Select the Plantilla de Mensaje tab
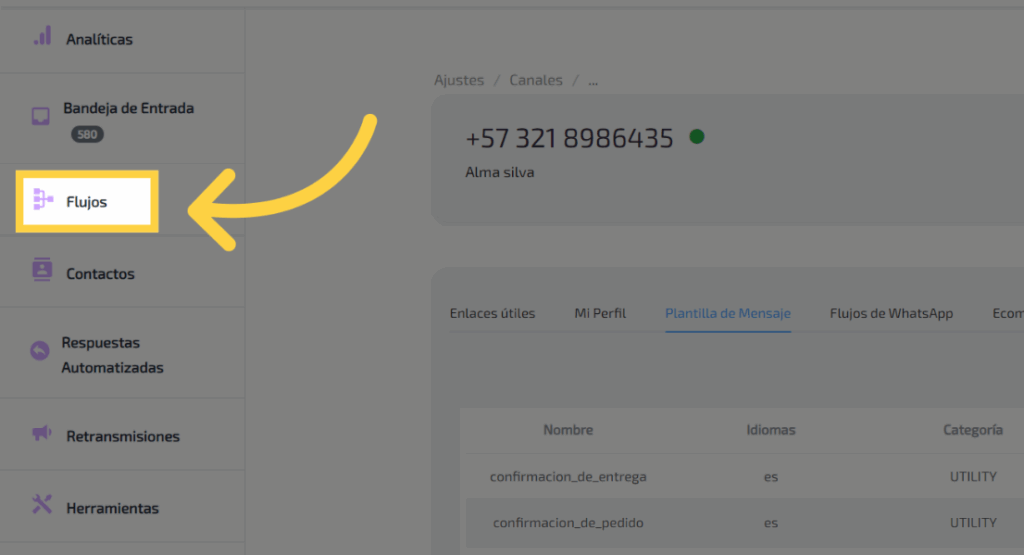 728,313
